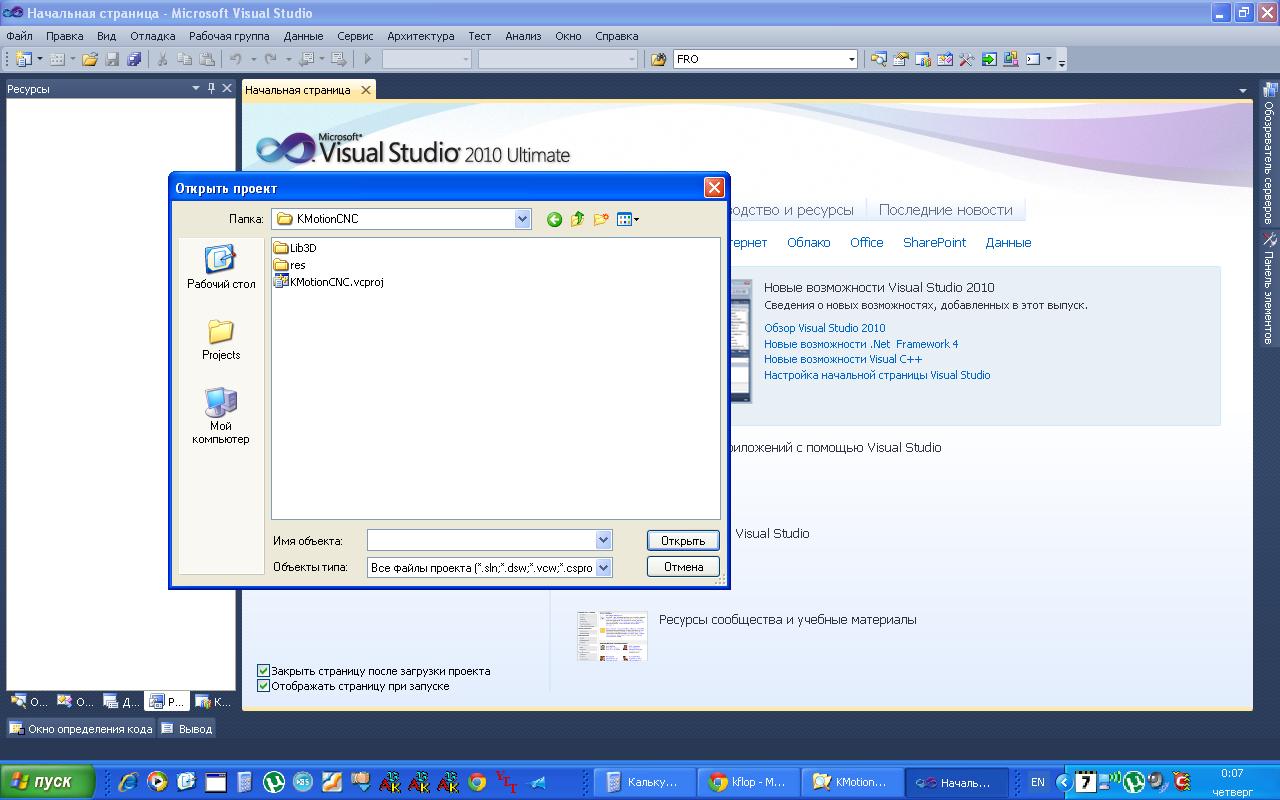Click the Find in Files icon
Image resolution: width=1280 pixels, height=800 pixels.
[658, 59]
